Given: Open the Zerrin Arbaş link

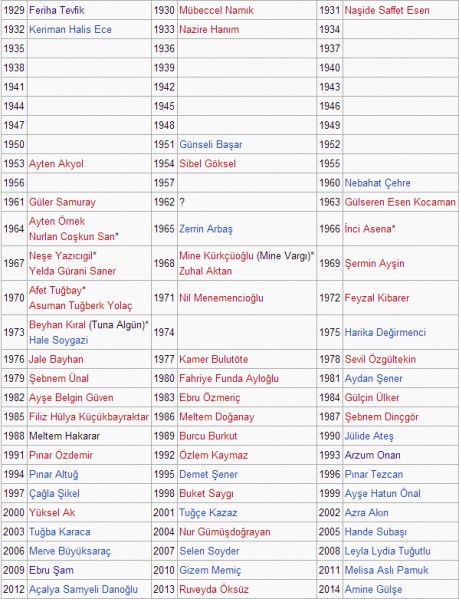Looking at the screenshot, I should pyautogui.click(x=205, y=229).
